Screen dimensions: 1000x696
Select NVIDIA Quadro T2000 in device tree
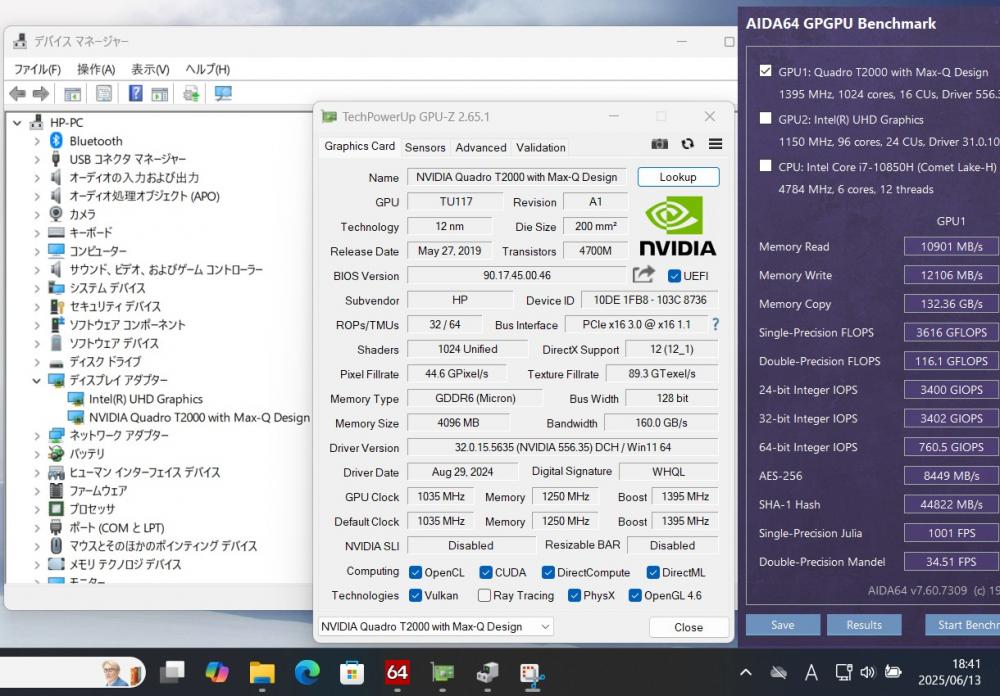pos(199,418)
